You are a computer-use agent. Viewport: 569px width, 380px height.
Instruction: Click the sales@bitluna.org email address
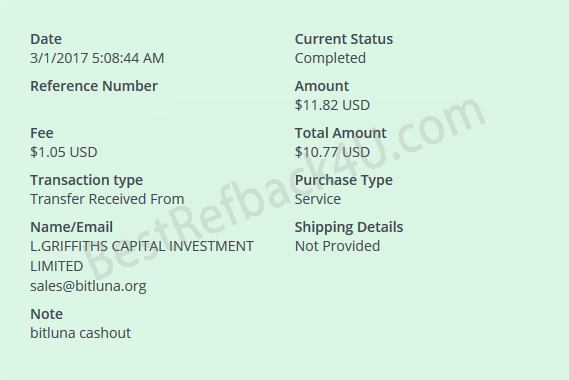pyautogui.click(x=88, y=286)
